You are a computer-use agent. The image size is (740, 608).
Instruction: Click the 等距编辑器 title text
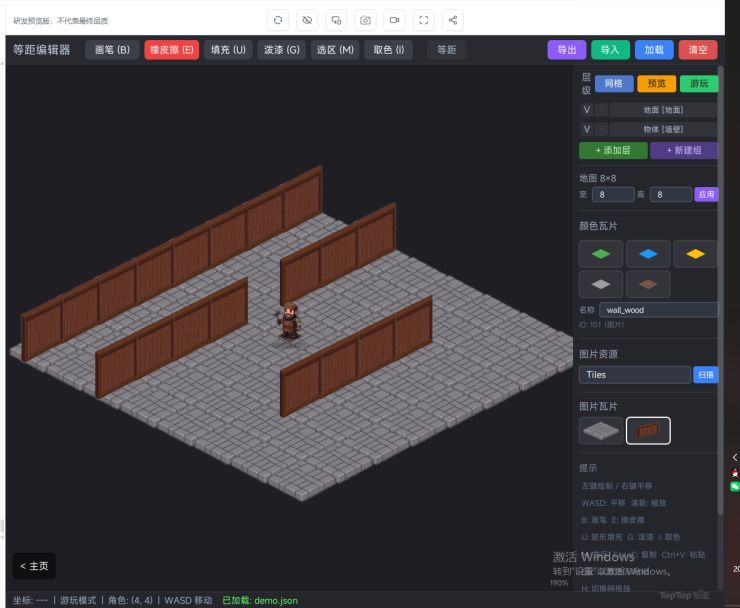tap(42, 50)
